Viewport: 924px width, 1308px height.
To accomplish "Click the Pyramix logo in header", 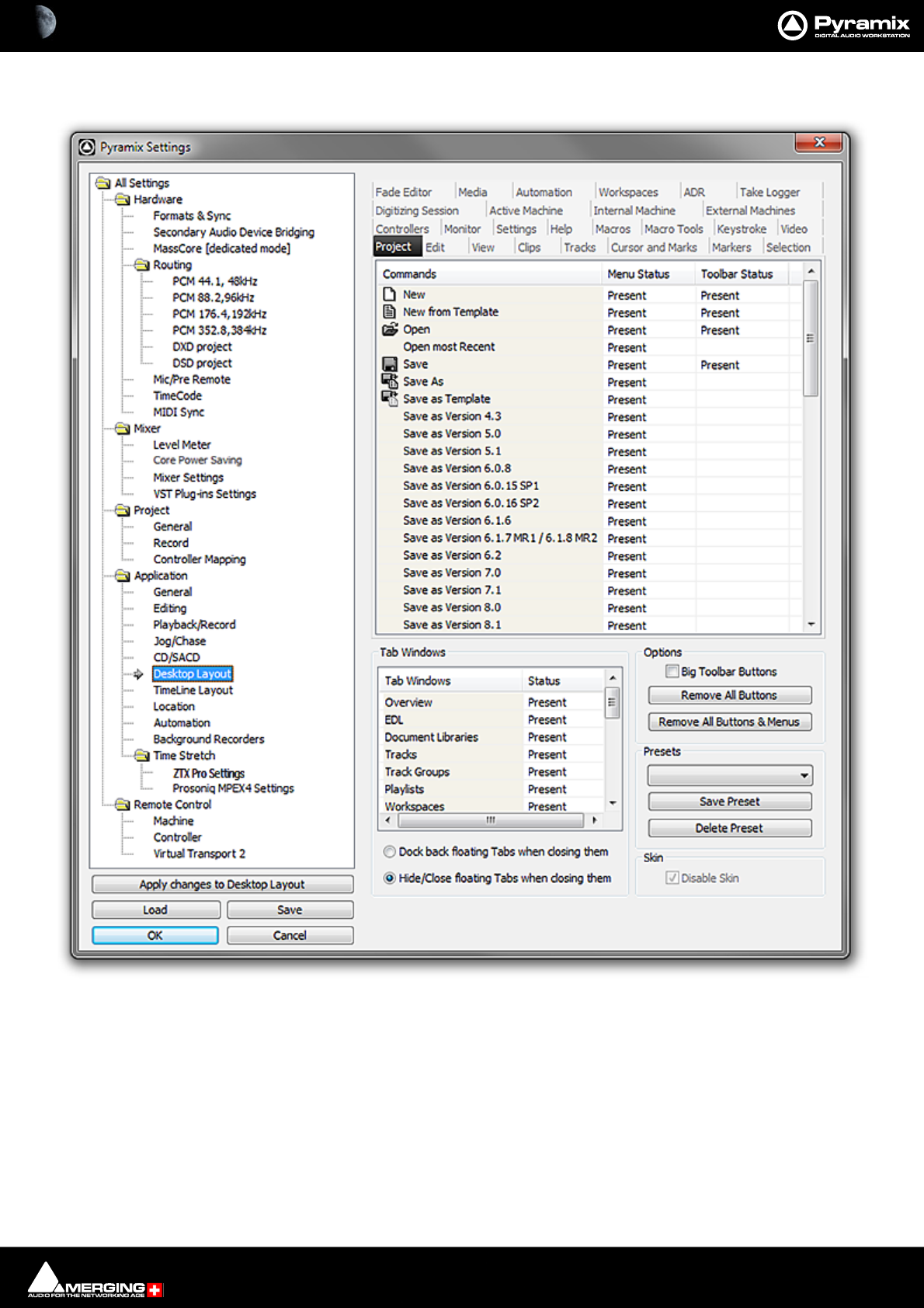I will pos(843,26).
